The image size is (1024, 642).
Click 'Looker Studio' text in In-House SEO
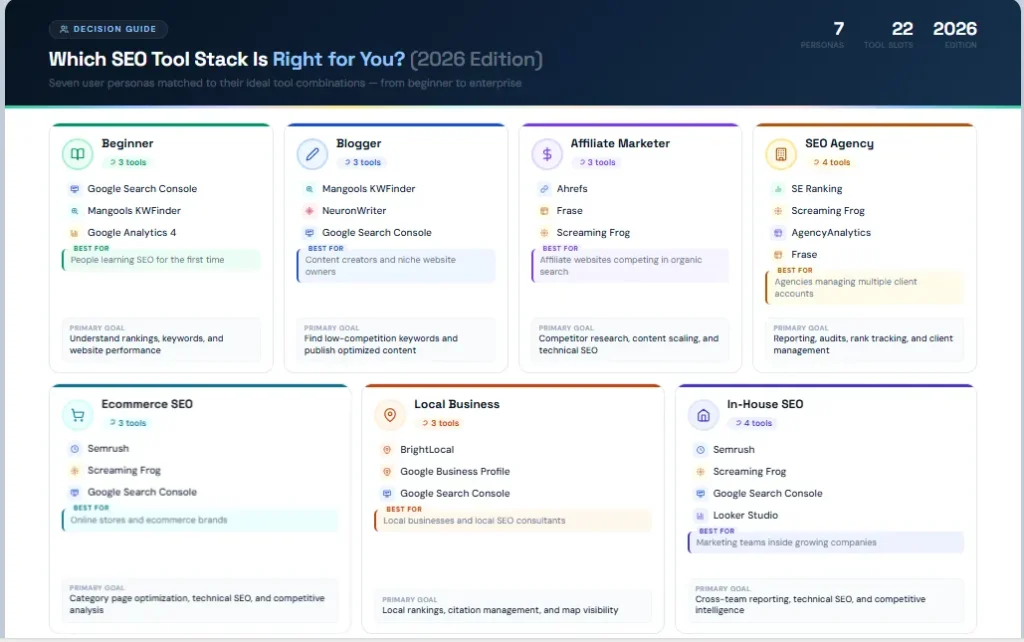tap(745, 515)
